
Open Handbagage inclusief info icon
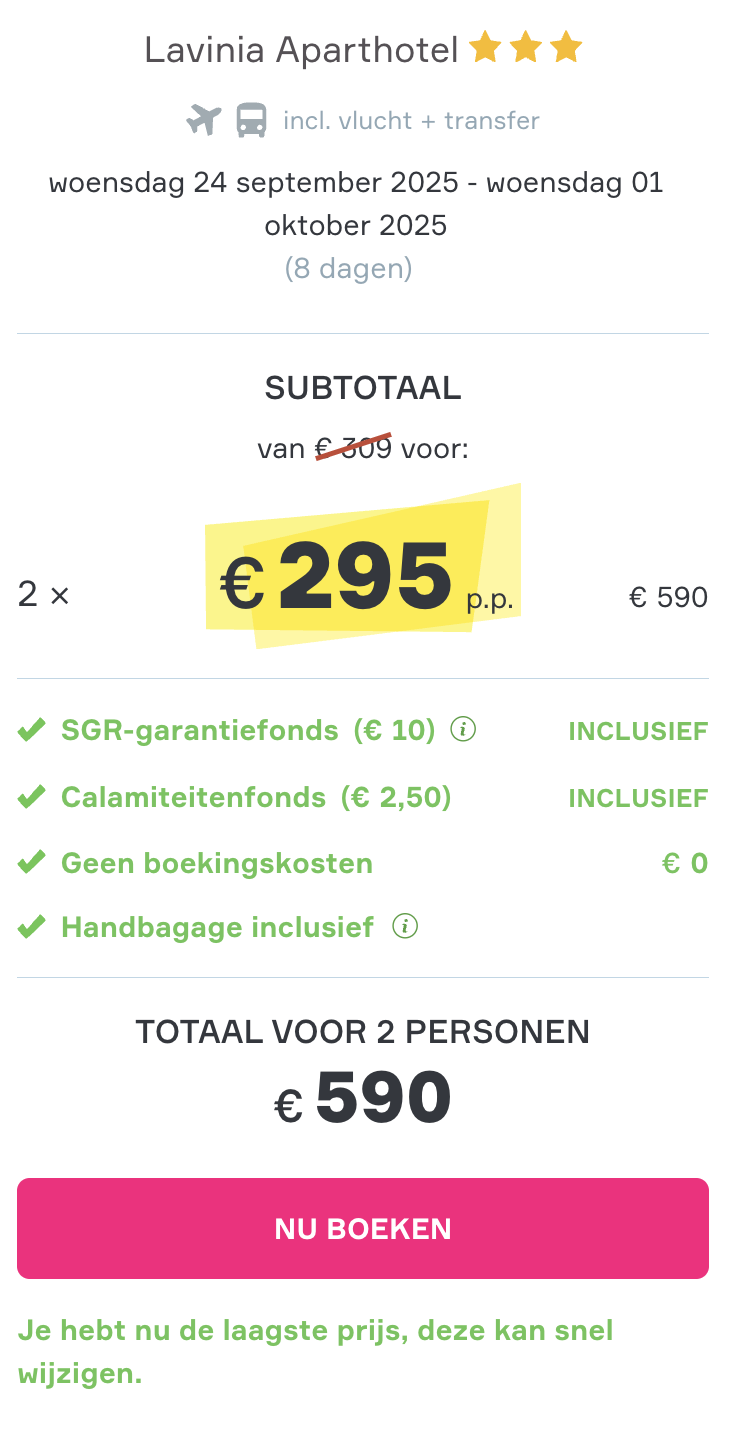[405, 927]
